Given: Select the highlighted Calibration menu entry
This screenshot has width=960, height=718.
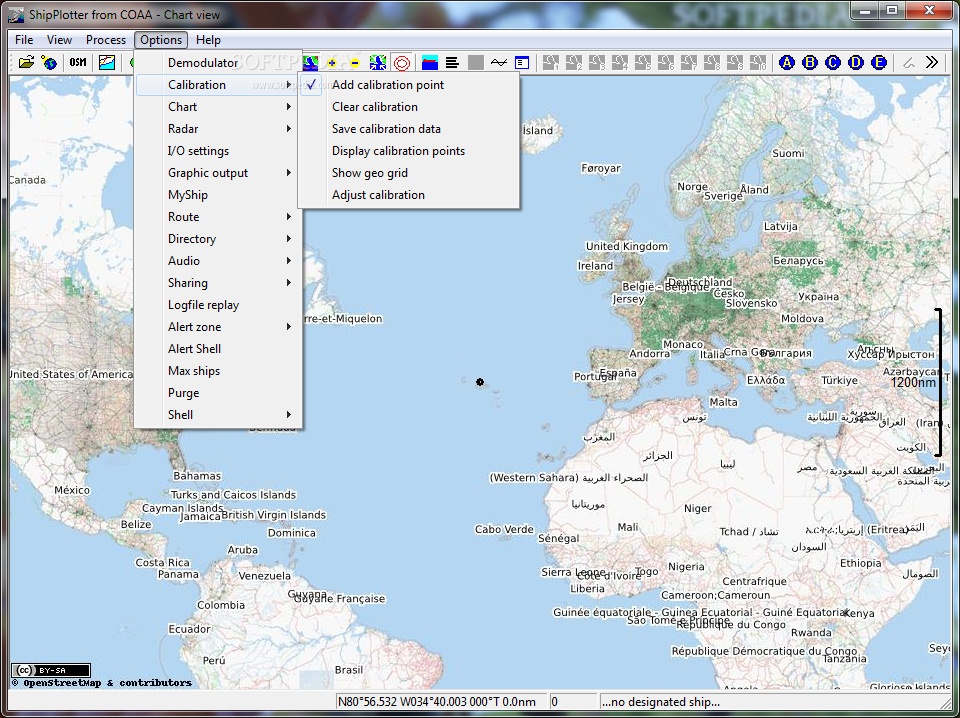Looking at the screenshot, I should [x=218, y=84].
